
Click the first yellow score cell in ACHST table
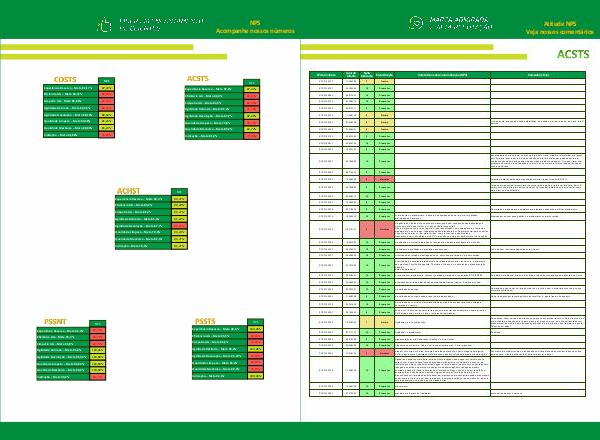click(179, 199)
